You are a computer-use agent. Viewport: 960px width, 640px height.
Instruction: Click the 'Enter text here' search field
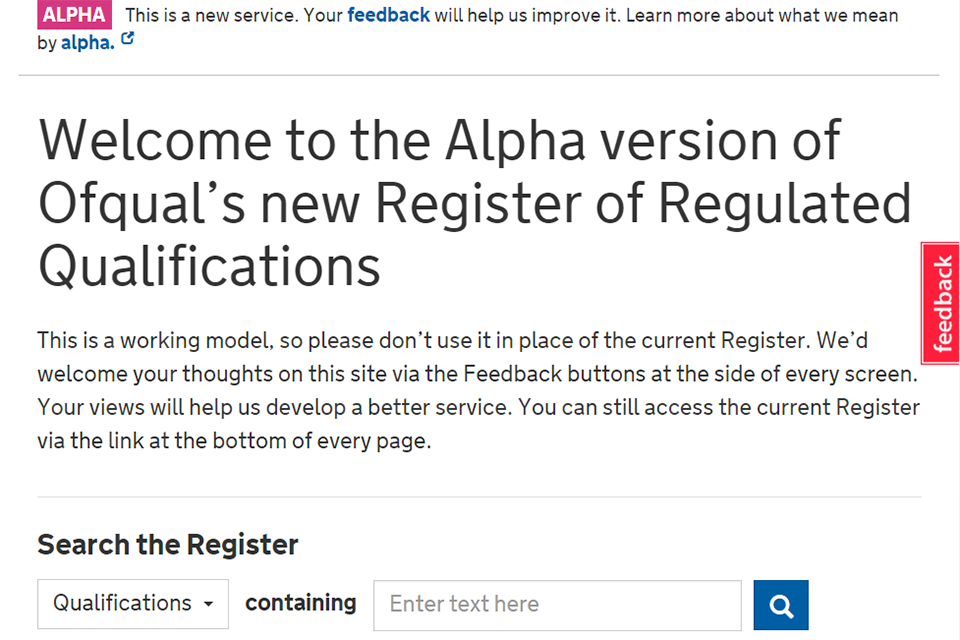pos(556,604)
